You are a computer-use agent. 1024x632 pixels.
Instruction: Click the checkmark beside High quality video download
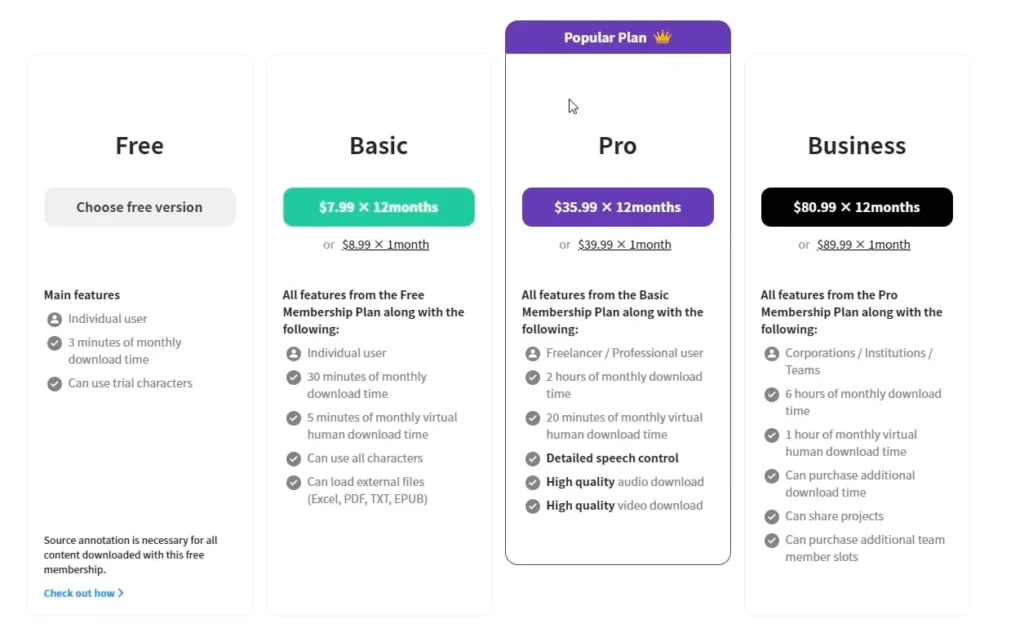(x=533, y=506)
